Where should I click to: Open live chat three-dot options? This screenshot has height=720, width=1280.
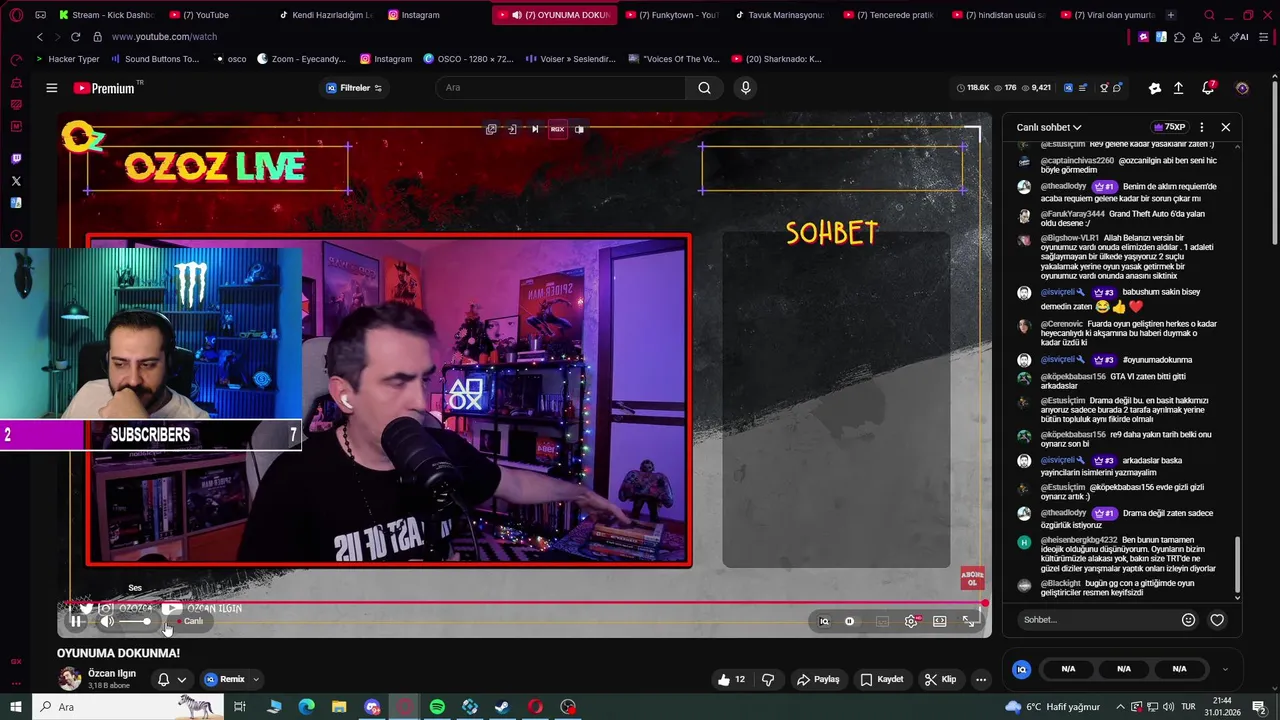coord(1202,127)
